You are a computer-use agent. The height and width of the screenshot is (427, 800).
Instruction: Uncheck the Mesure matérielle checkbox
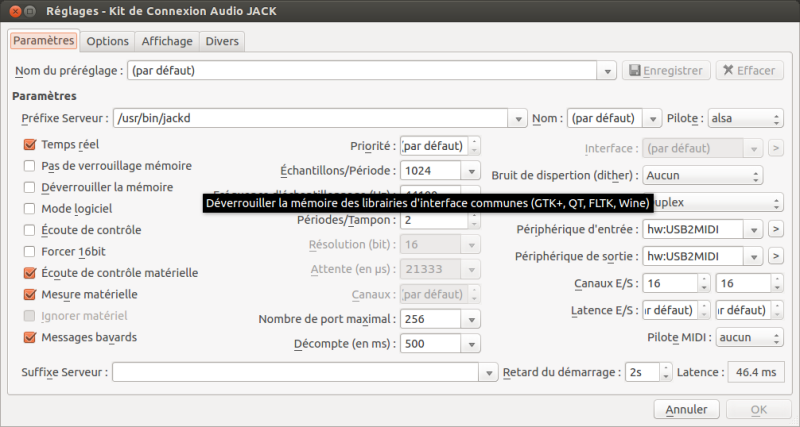point(30,294)
